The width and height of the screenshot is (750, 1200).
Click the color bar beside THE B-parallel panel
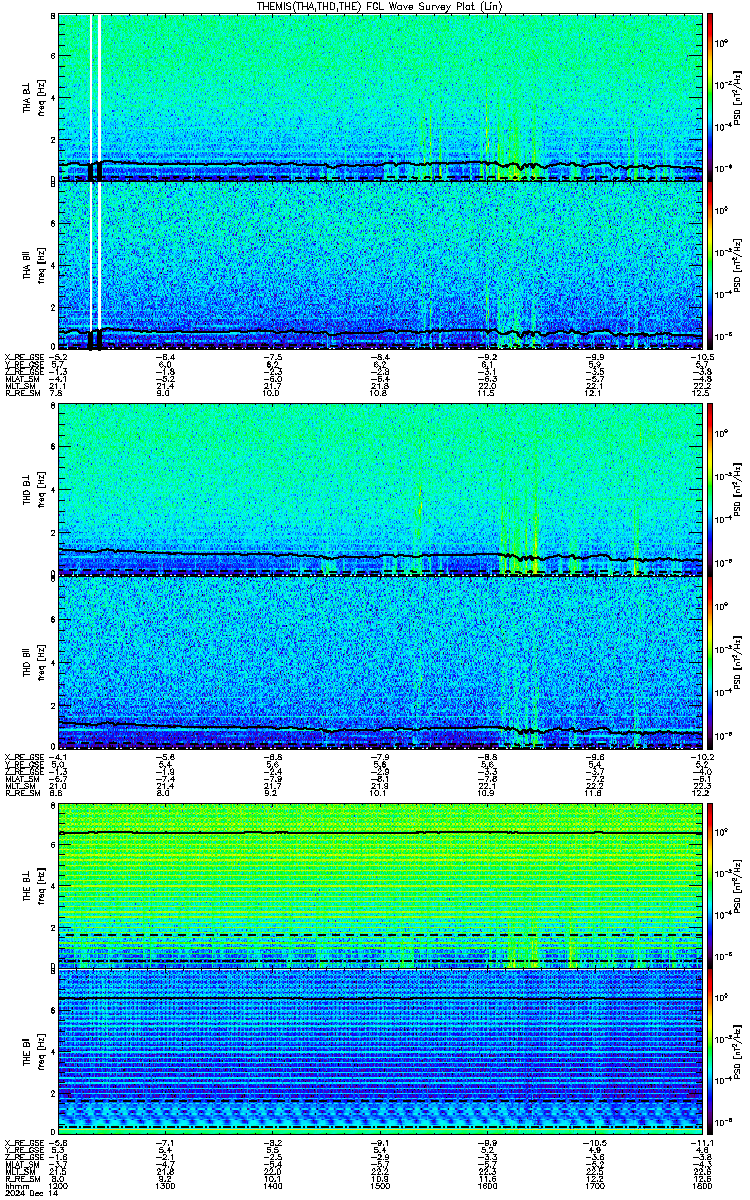(710, 1050)
